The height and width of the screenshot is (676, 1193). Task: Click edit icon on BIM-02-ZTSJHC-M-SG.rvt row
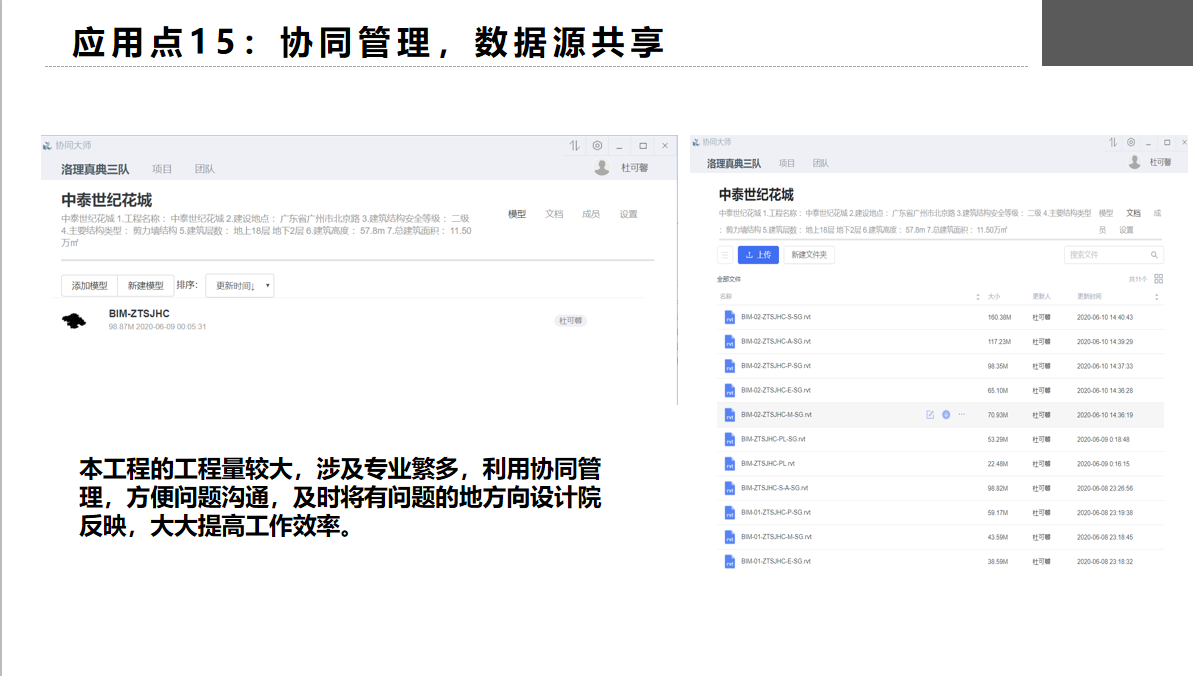pyautogui.click(x=930, y=414)
